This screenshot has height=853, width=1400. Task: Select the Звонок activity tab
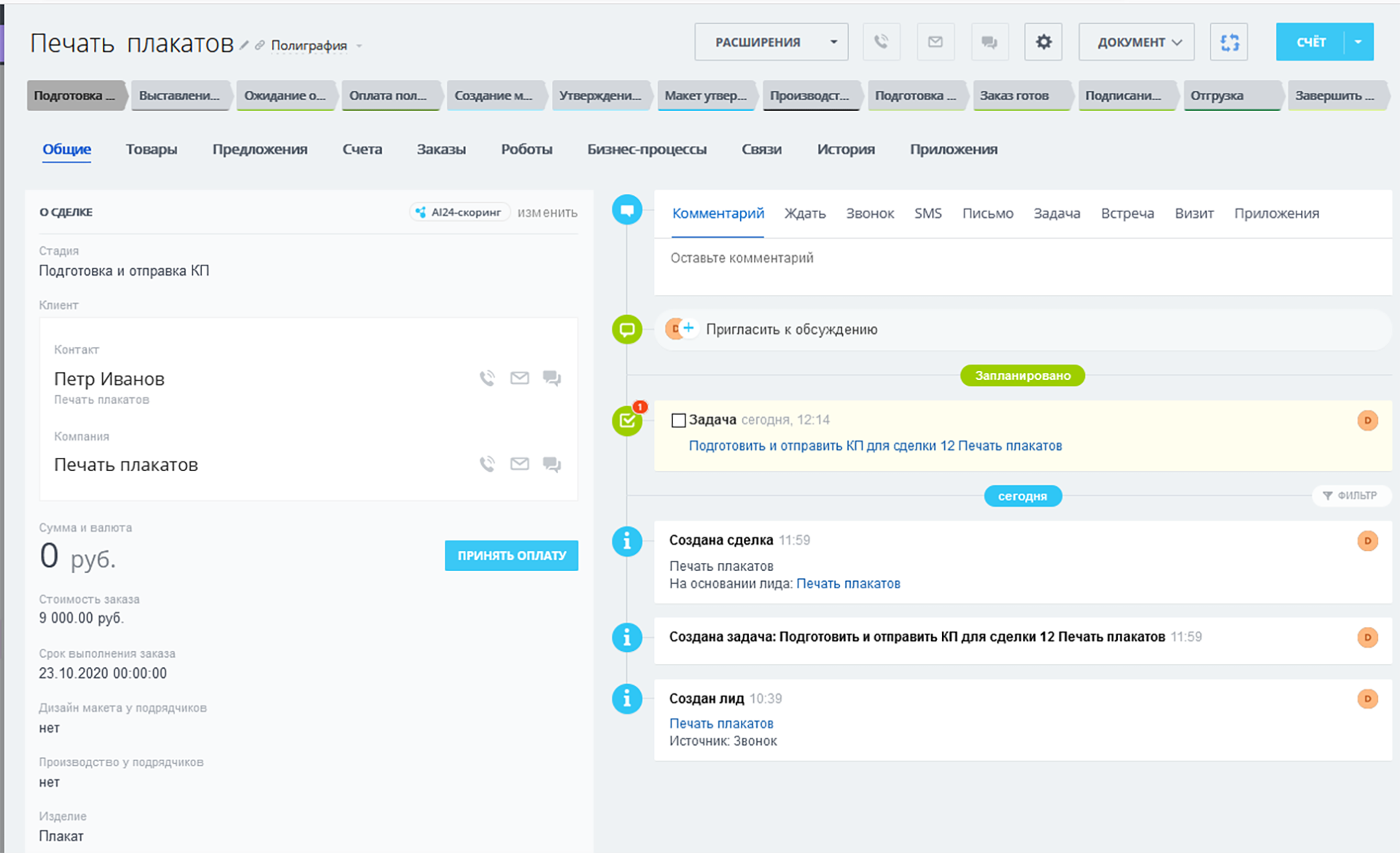pos(869,214)
